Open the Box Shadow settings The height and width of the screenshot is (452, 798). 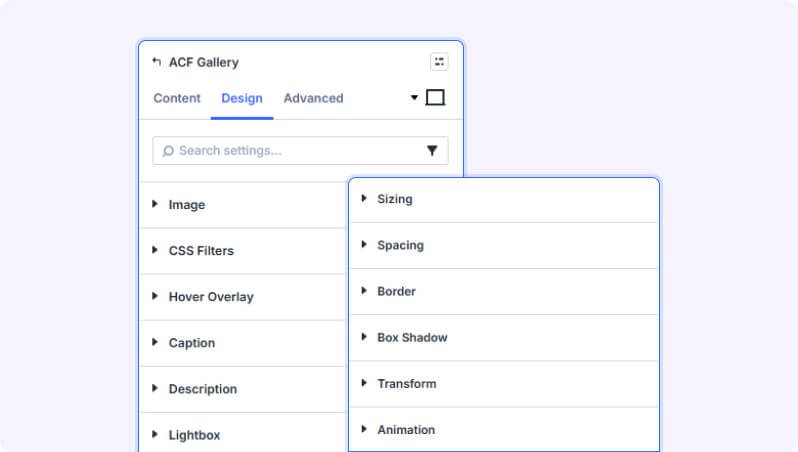504,337
